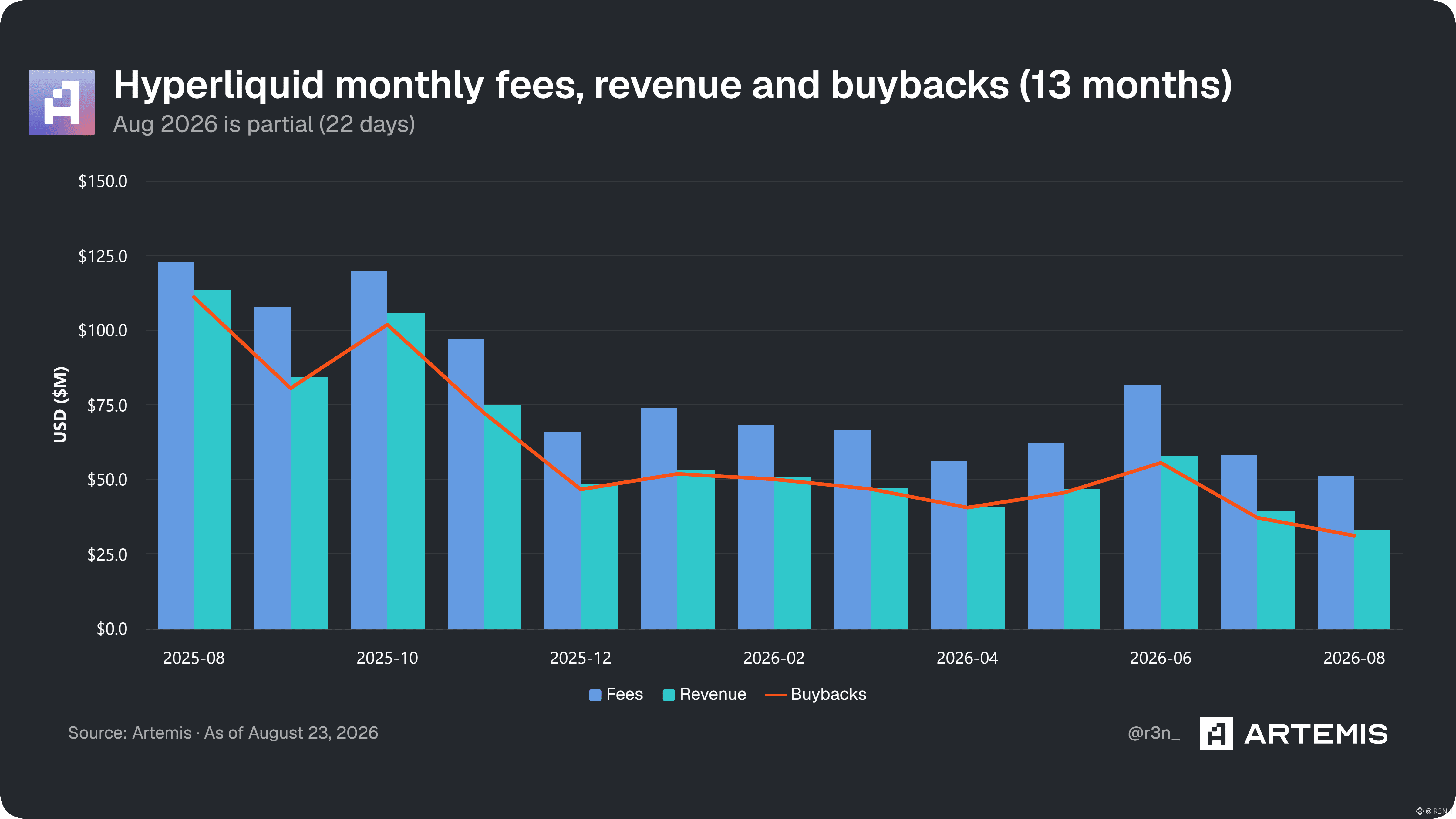Click the $25.0 y-axis label
The width and height of the screenshot is (1456, 819).
[107, 554]
